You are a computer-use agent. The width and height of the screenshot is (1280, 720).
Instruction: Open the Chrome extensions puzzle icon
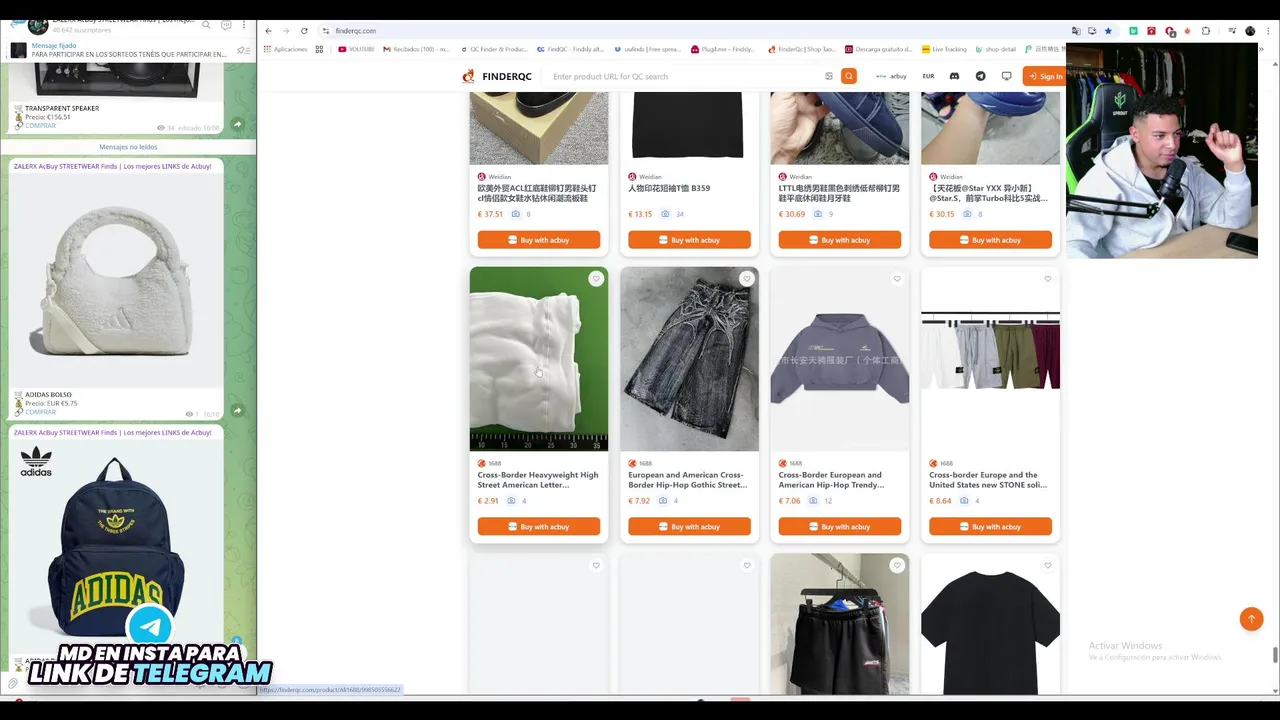pos(1206,31)
